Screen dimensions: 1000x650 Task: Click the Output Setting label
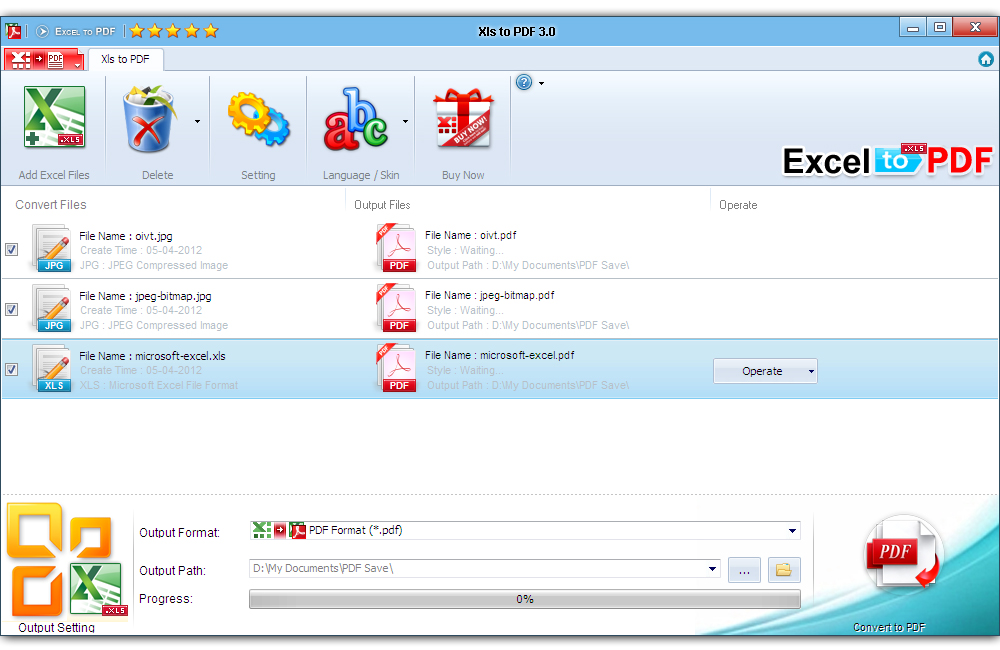click(x=57, y=627)
